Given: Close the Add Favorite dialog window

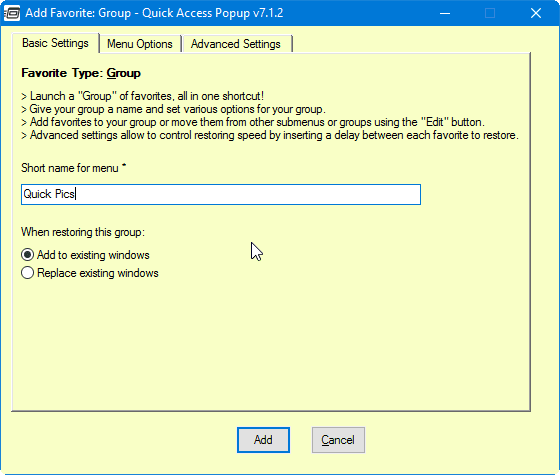Looking at the screenshot, I should point(536,14).
